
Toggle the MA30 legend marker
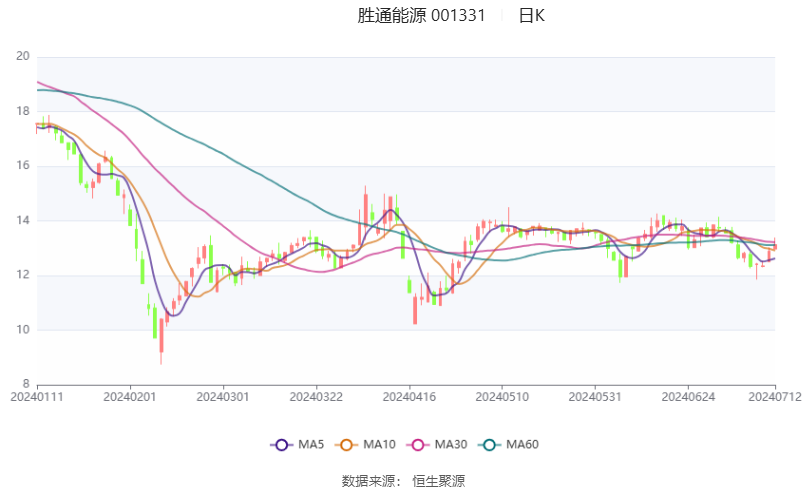(418, 445)
